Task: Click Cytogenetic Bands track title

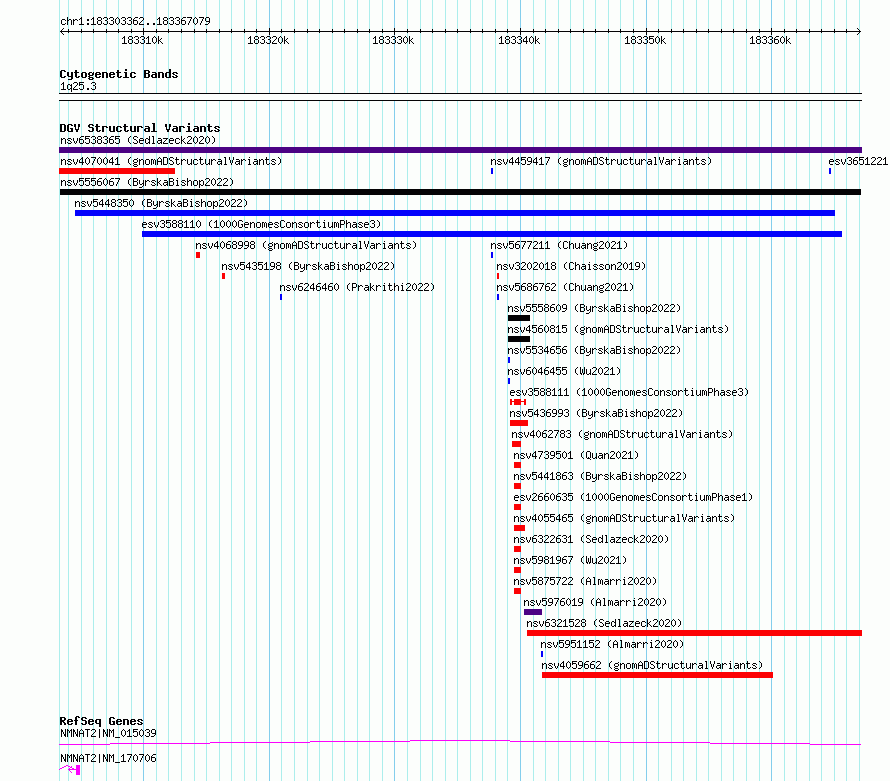Action: pyautogui.click(x=119, y=74)
